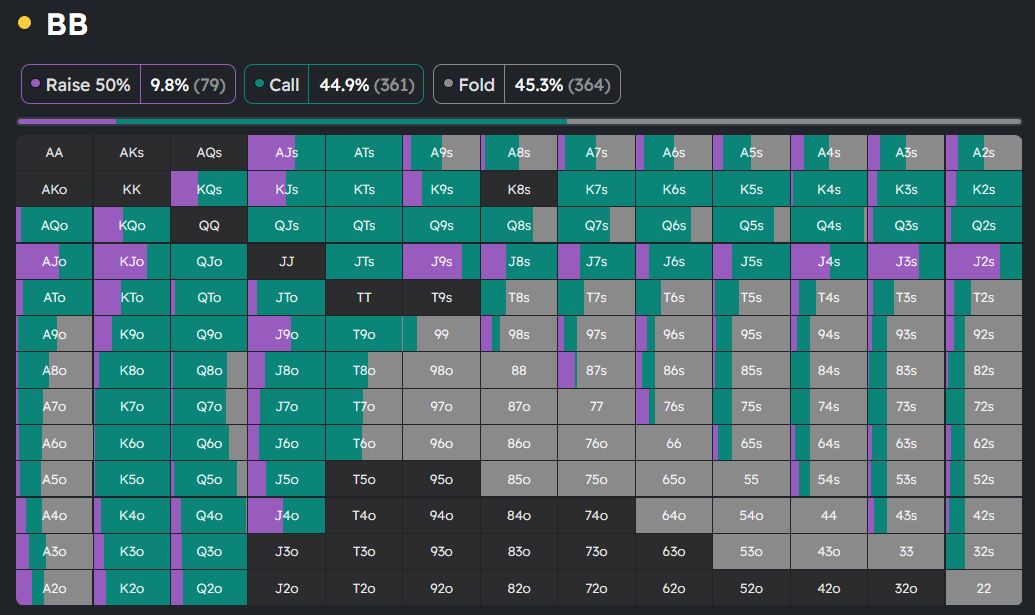
Task: Select the AJs hand cell
Action: [x=286, y=153]
